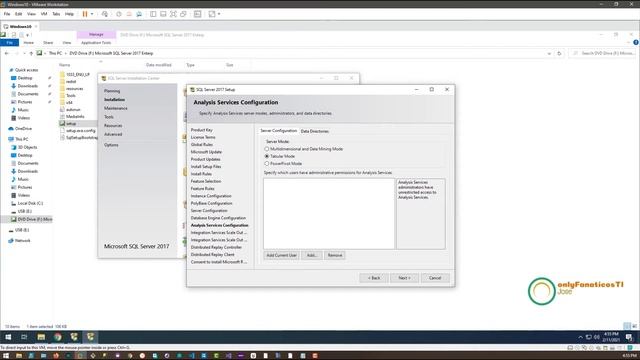Open Explorer help with the blue question icon
The width and height of the screenshot is (640, 360).
tap(636, 42)
